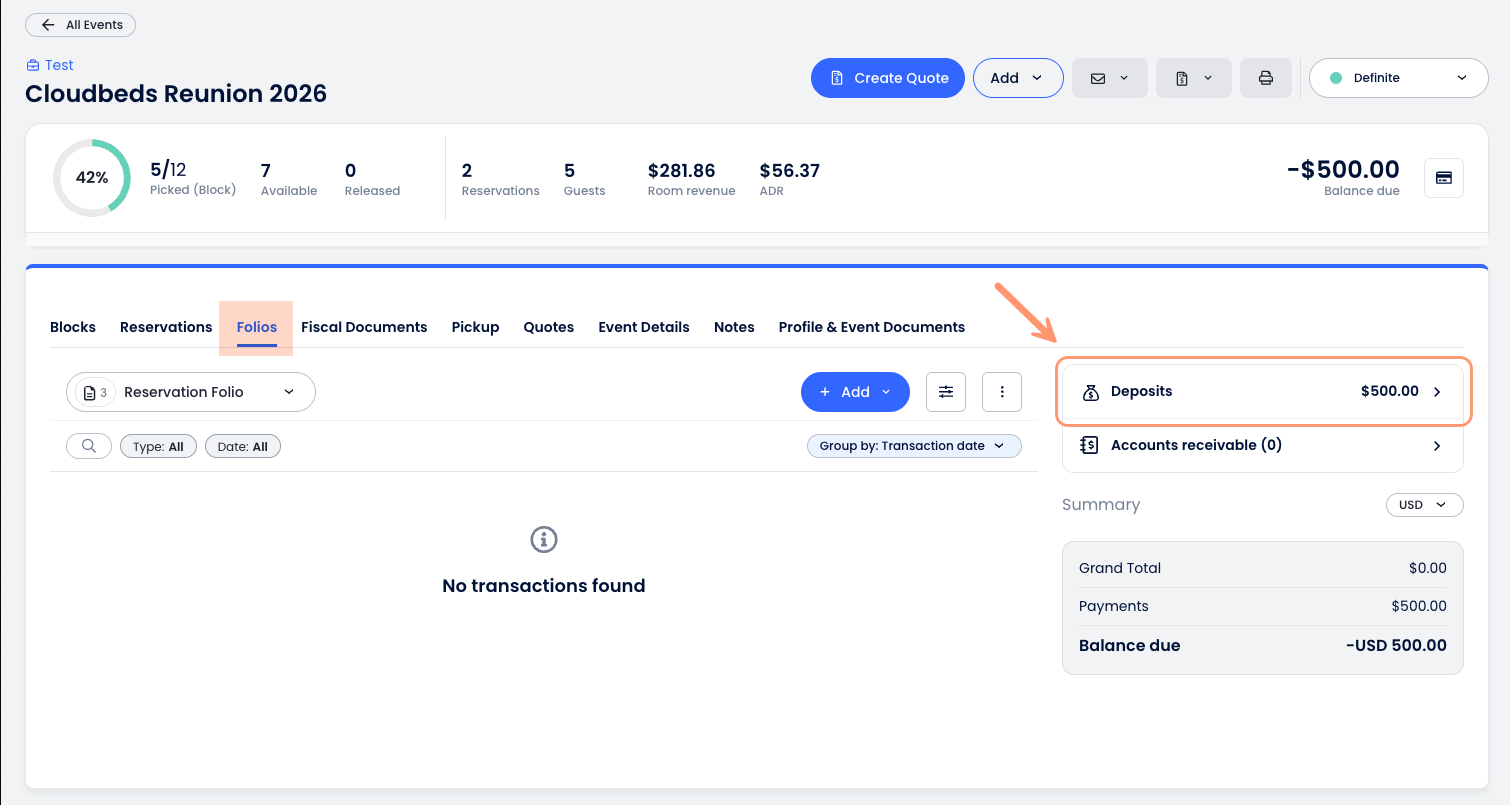Open the filter sliders settings icon
This screenshot has height=805, width=1510.
click(x=946, y=392)
